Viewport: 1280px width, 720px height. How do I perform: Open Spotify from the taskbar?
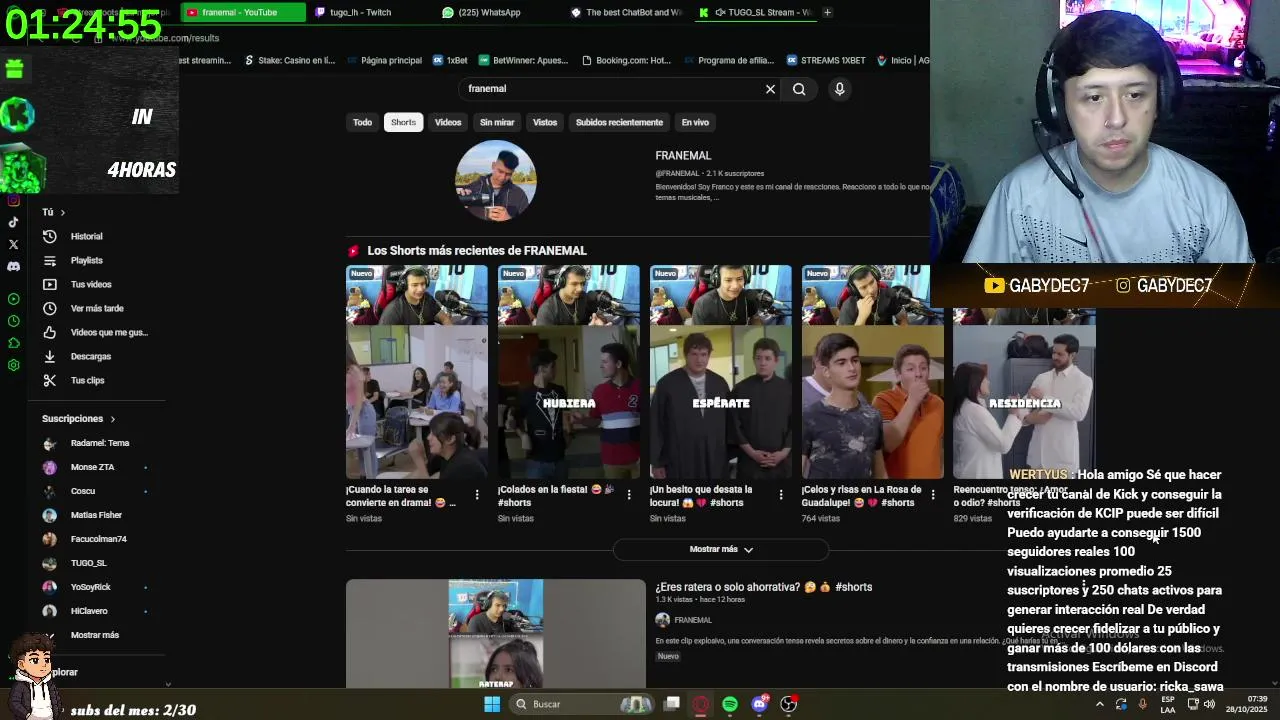730,704
